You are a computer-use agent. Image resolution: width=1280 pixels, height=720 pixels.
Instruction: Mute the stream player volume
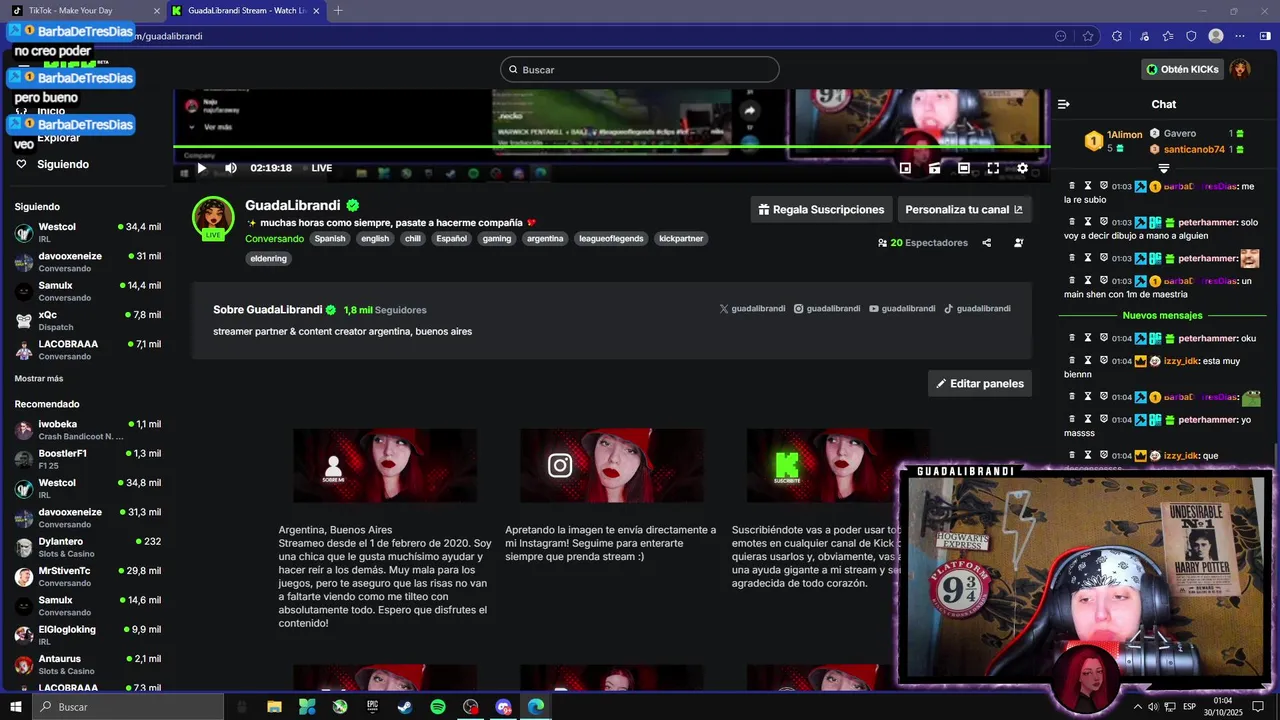(x=231, y=168)
